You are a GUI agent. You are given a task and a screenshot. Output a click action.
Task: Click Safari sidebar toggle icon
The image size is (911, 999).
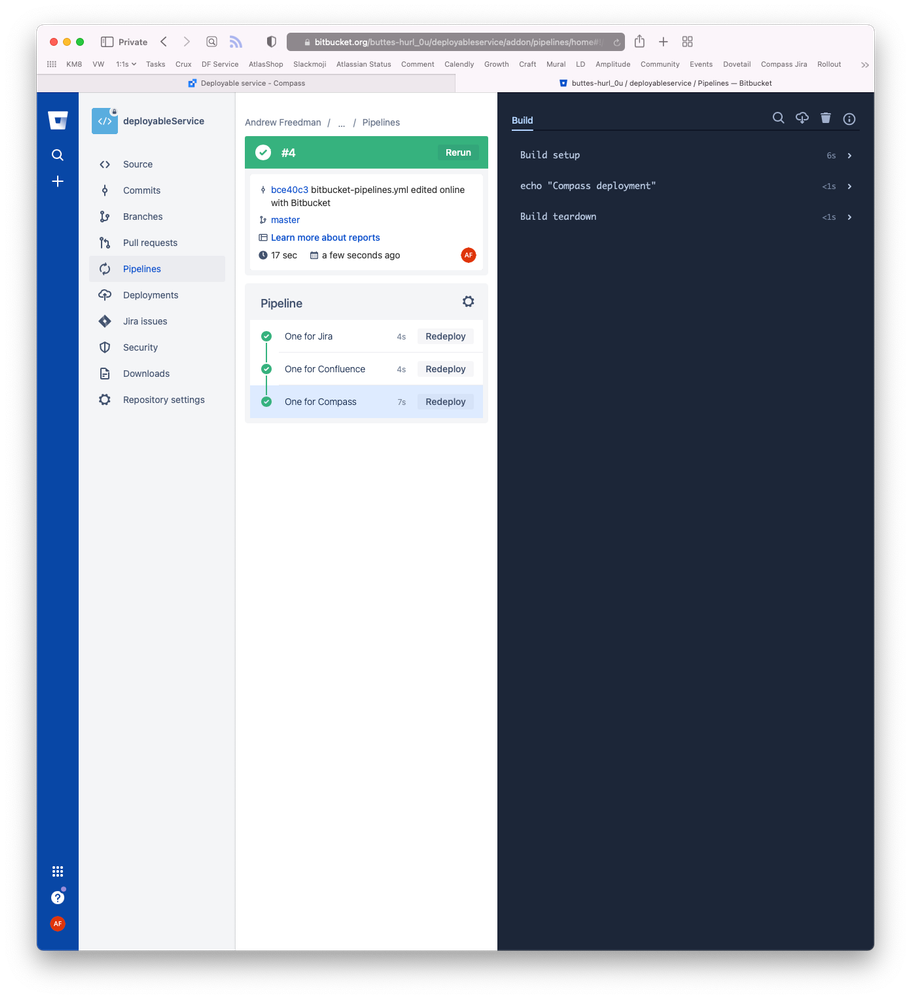click(x=107, y=41)
